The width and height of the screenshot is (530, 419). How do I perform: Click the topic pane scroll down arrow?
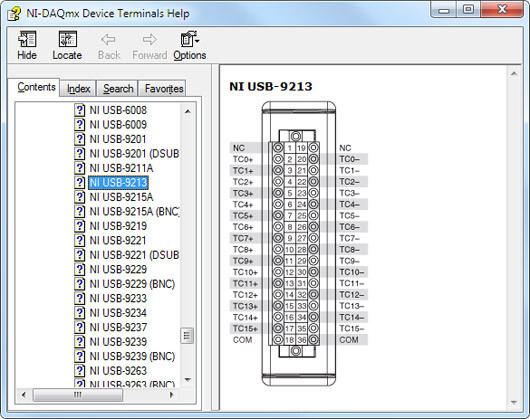coord(514,402)
